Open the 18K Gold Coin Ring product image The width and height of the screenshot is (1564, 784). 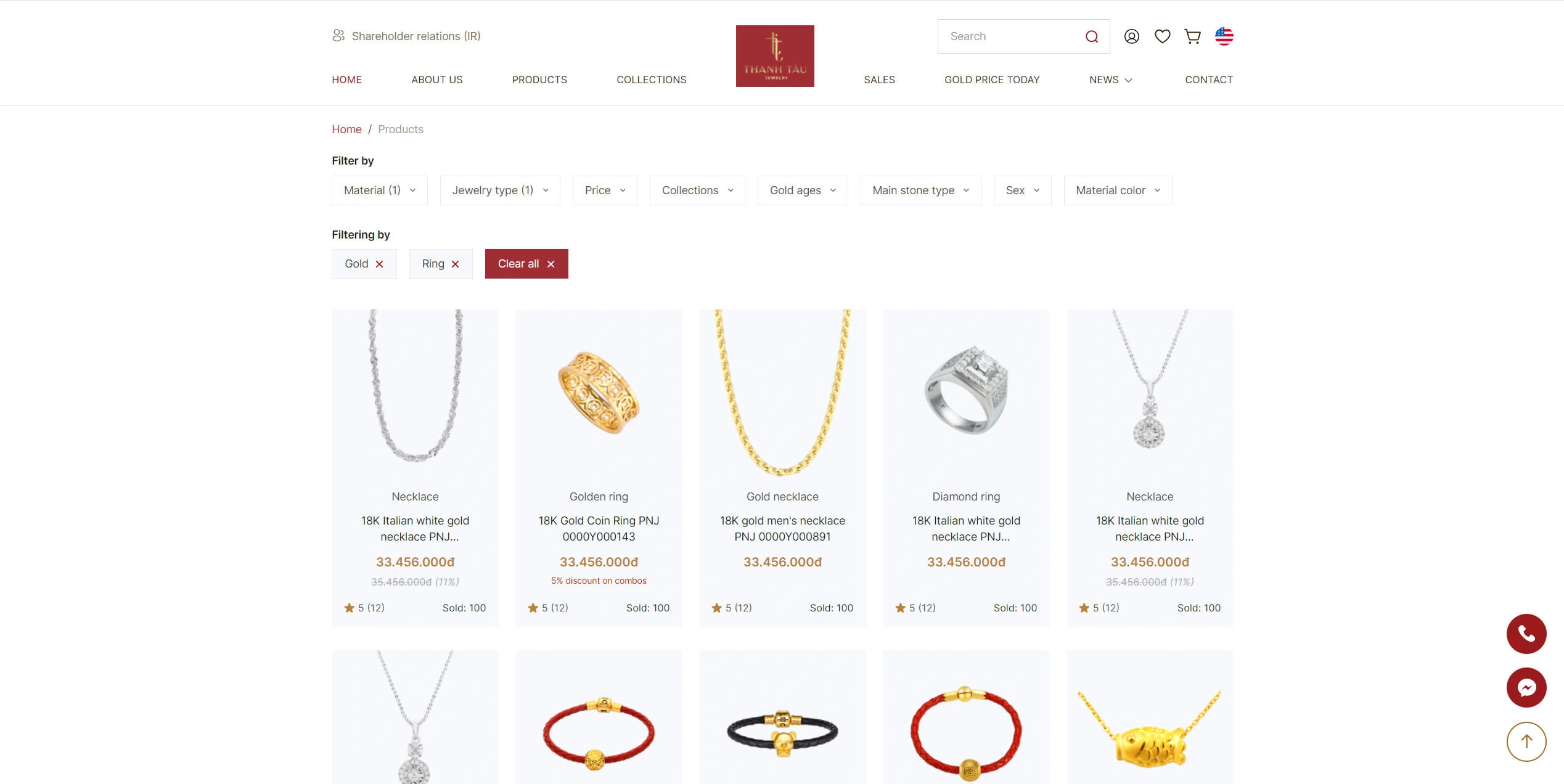[x=599, y=393]
